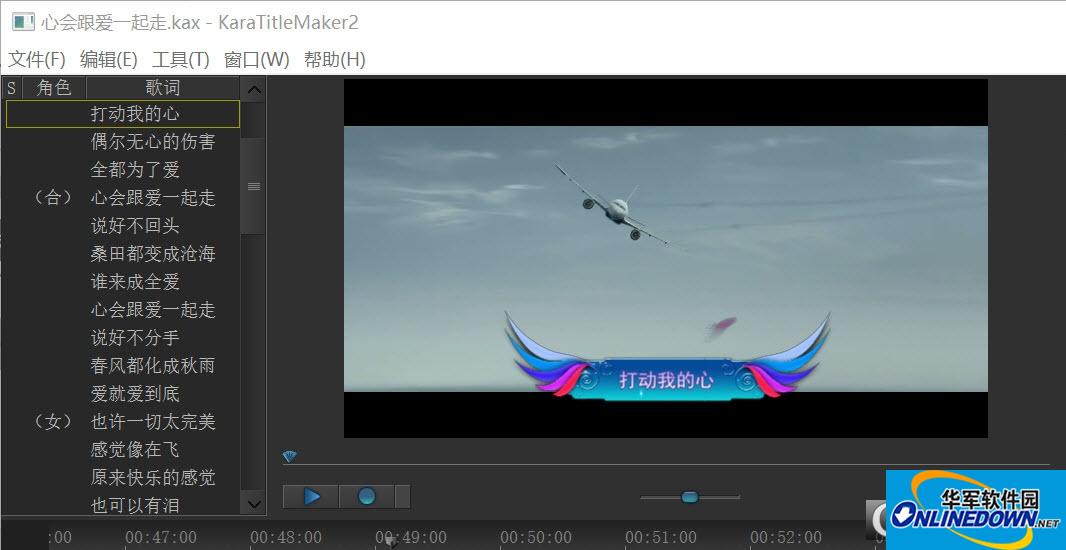The image size is (1066, 550).
Task: Click the 歌词 column header
Action: (163, 88)
